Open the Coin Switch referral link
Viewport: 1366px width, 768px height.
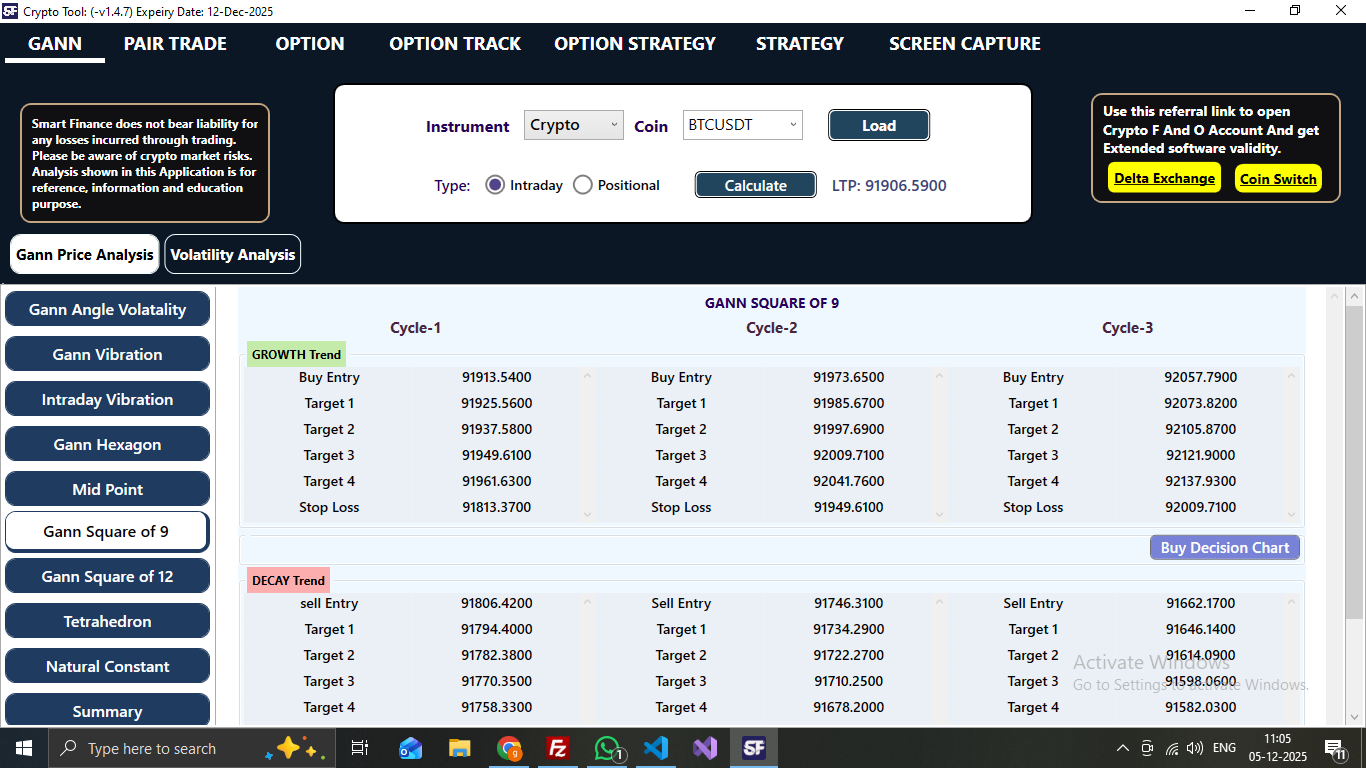point(1278,178)
